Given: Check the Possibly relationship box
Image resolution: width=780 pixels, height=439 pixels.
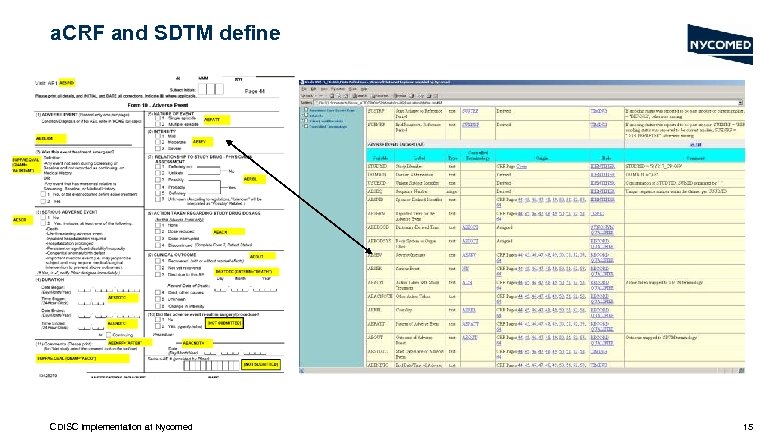Looking at the screenshot, I should pyautogui.click(x=158, y=179).
